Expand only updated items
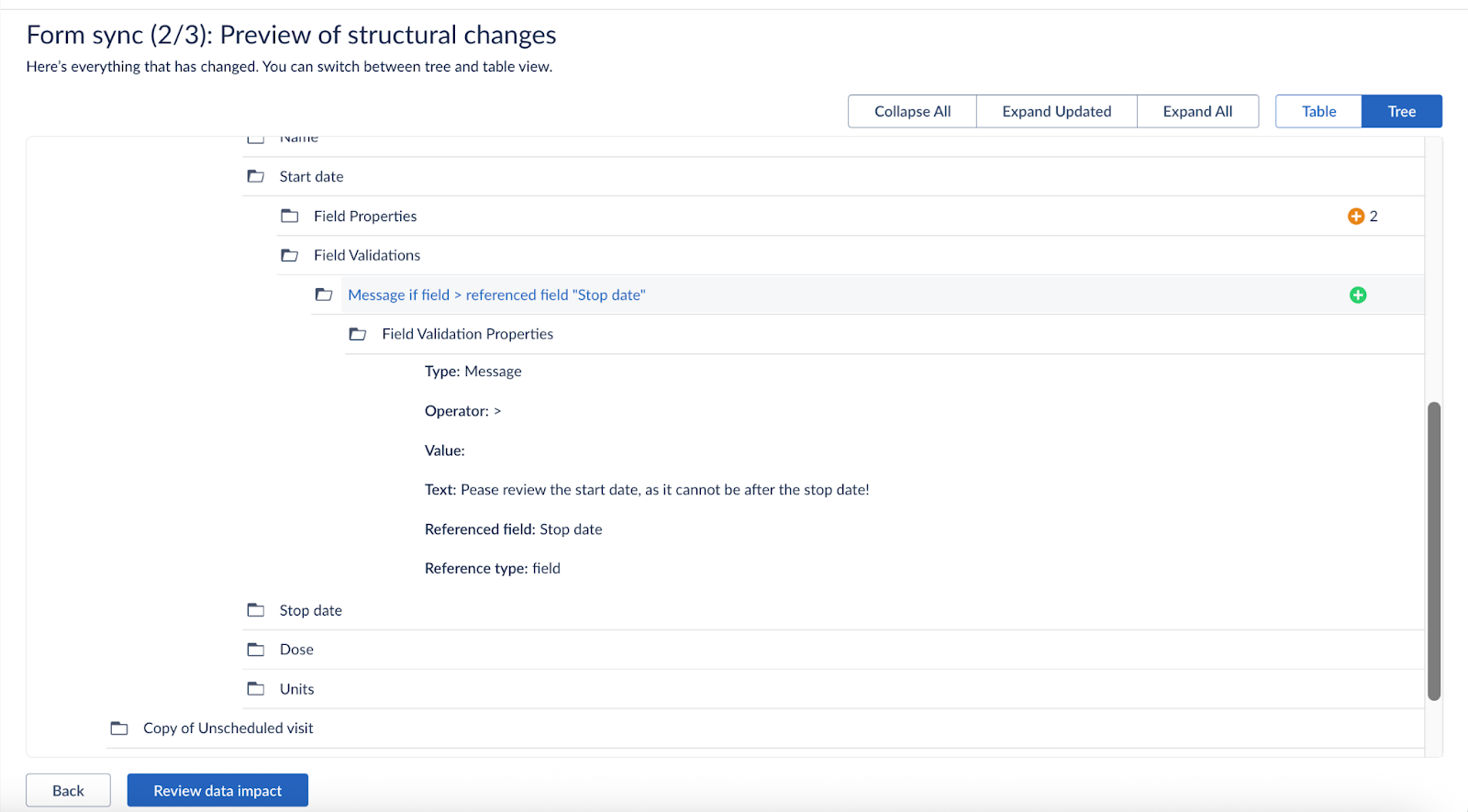The height and width of the screenshot is (812, 1468). pyautogui.click(x=1056, y=111)
